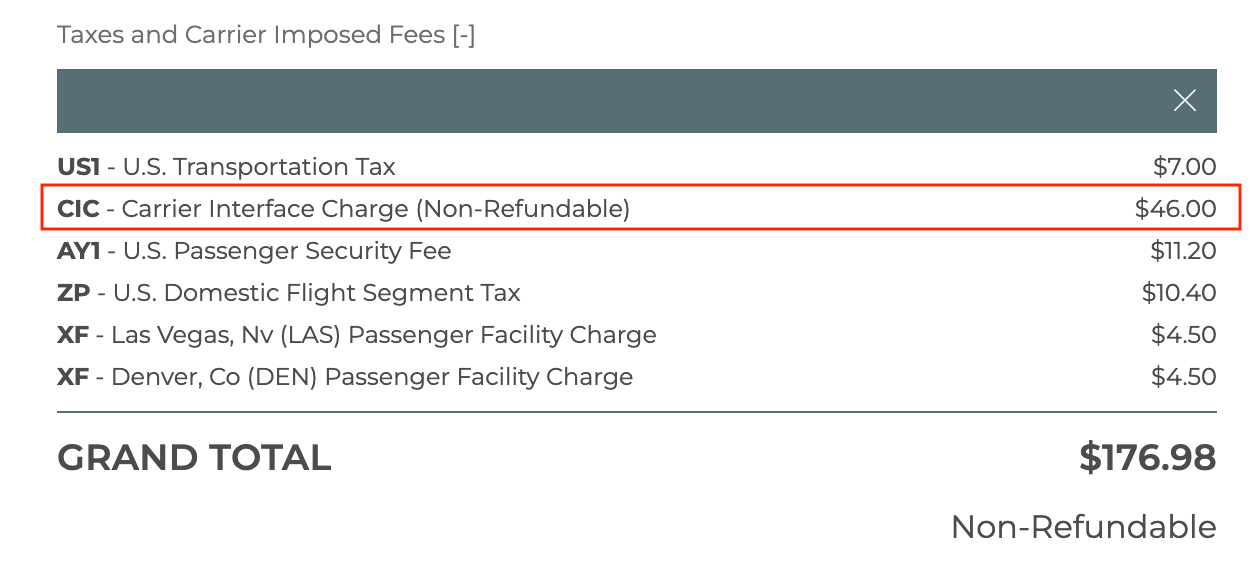The width and height of the screenshot is (1260, 571).
Task: Click the Non-Refundable note under total
Action: [1083, 527]
